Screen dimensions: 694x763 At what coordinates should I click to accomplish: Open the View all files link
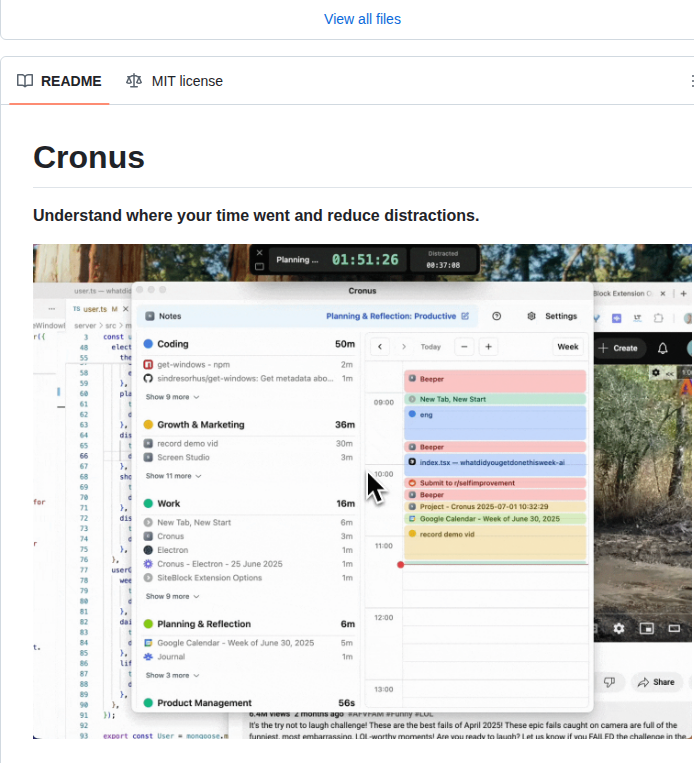tap(362, 19)
